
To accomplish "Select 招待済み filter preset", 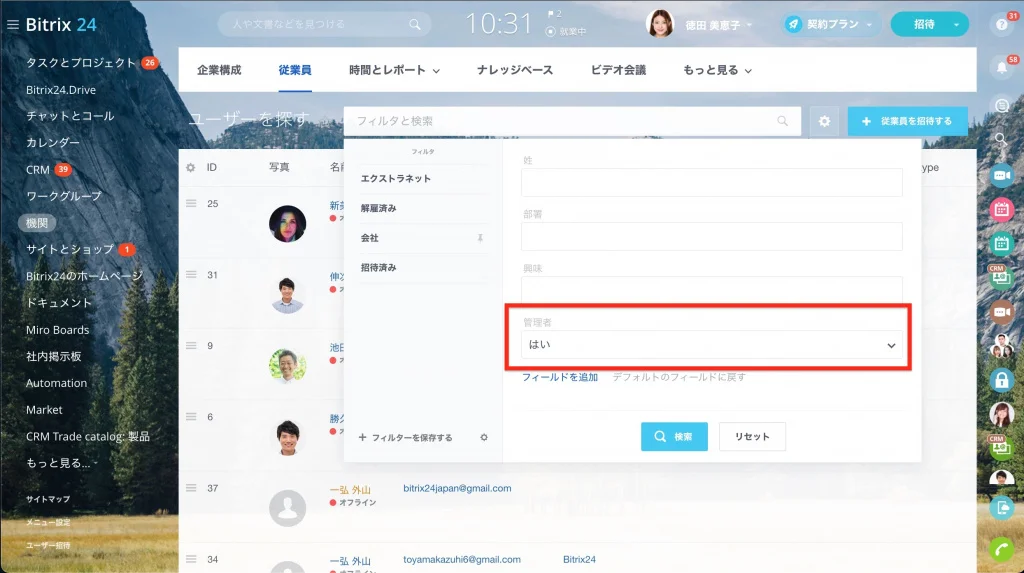I will pos(378,267).
